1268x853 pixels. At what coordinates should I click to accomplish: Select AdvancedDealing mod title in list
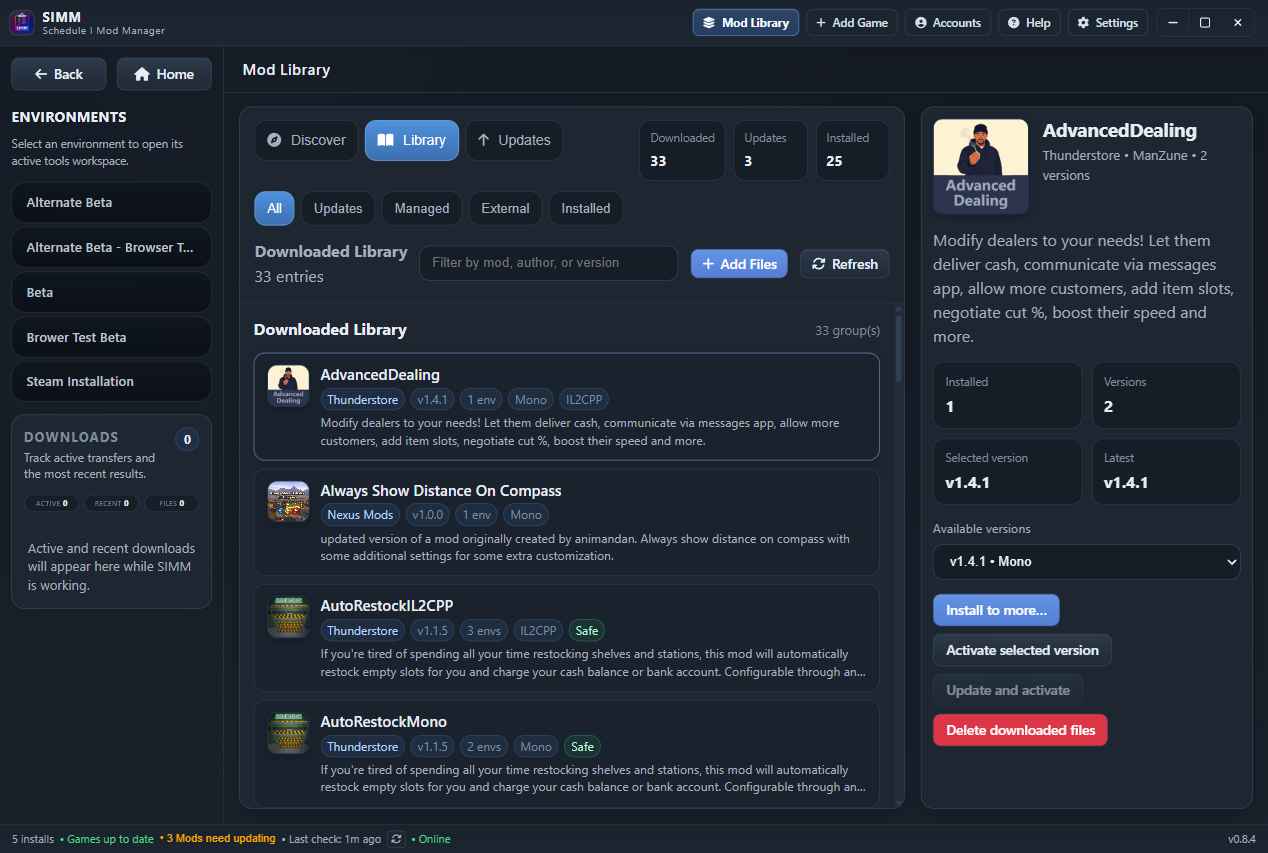[380, 375]
